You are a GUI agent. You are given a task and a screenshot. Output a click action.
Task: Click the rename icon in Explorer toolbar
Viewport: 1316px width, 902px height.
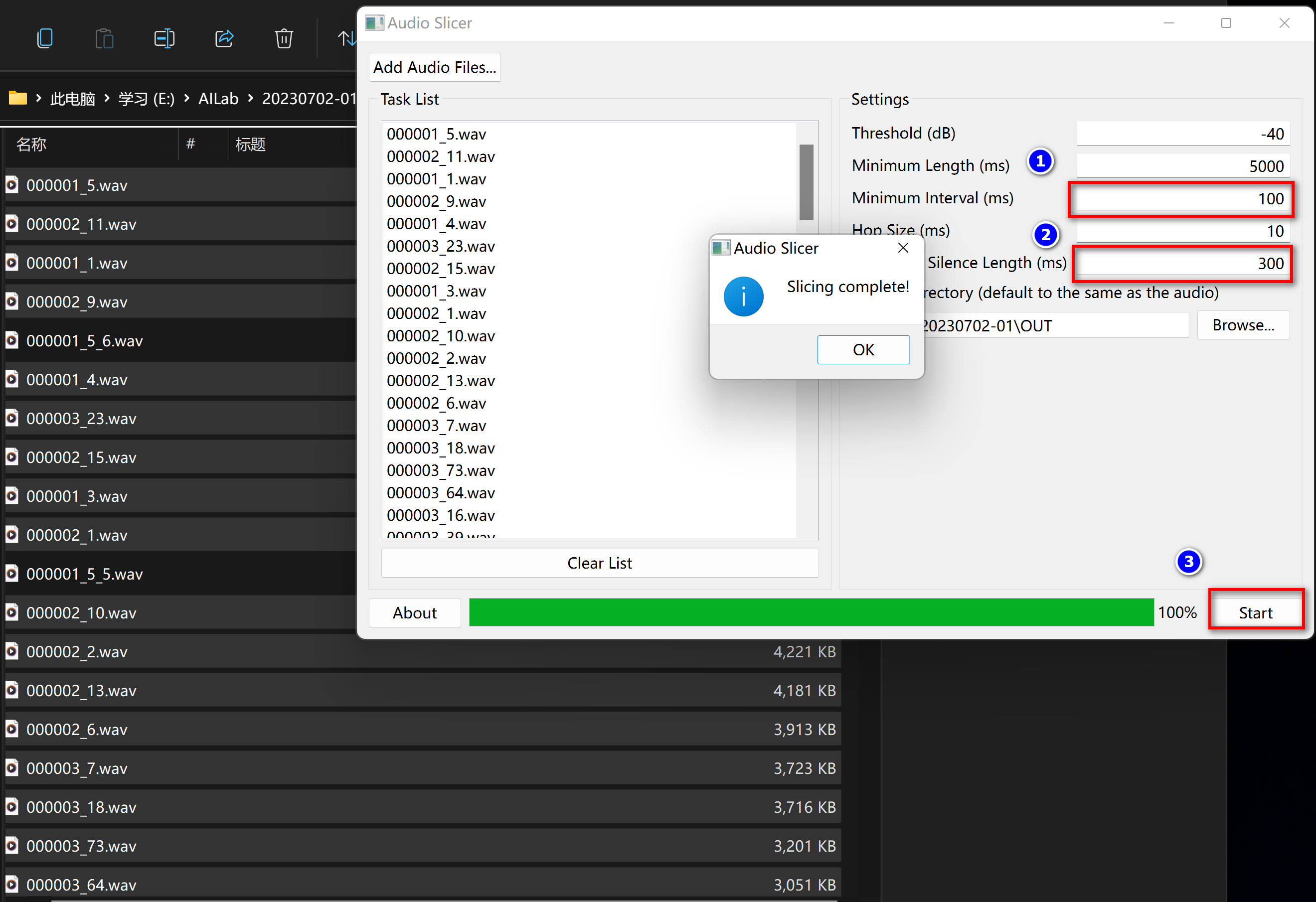[164, 38]
